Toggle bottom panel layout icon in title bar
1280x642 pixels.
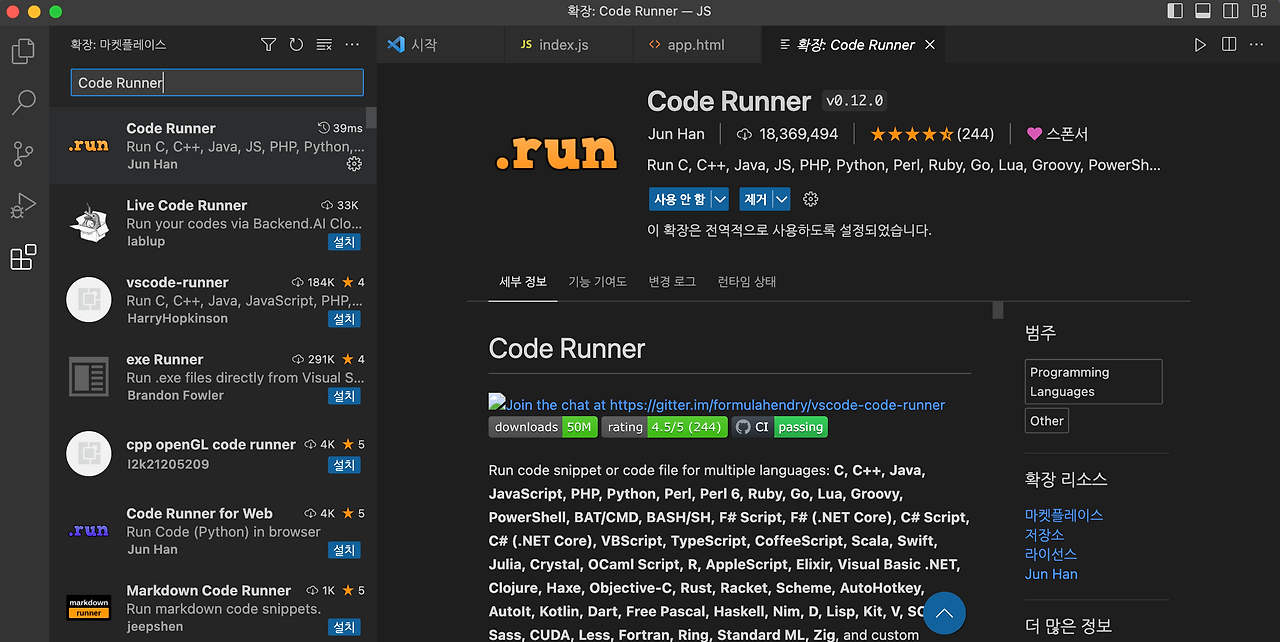(x=1203, y=11)
